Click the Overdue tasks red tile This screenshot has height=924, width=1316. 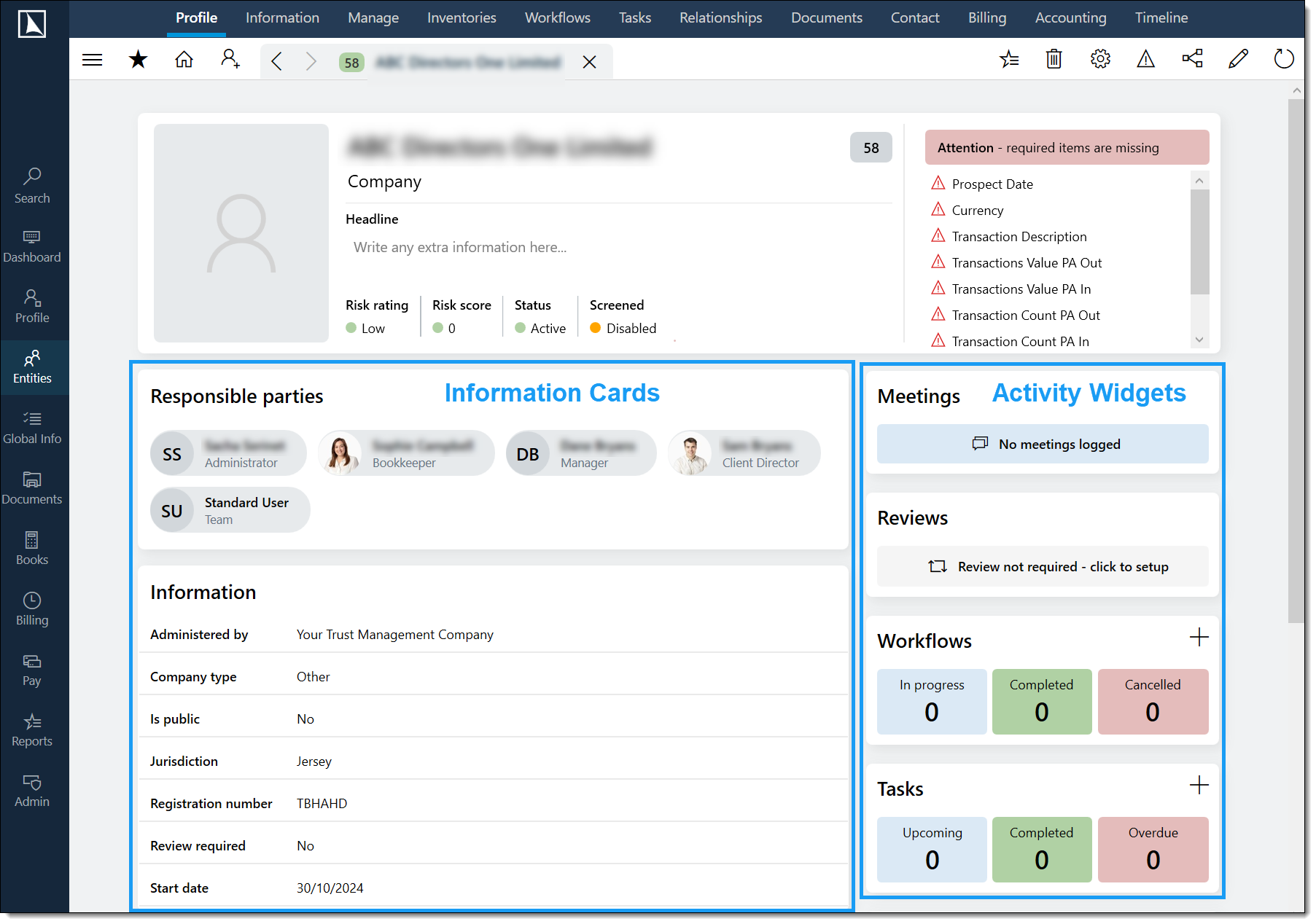(x=1152, y=850)
